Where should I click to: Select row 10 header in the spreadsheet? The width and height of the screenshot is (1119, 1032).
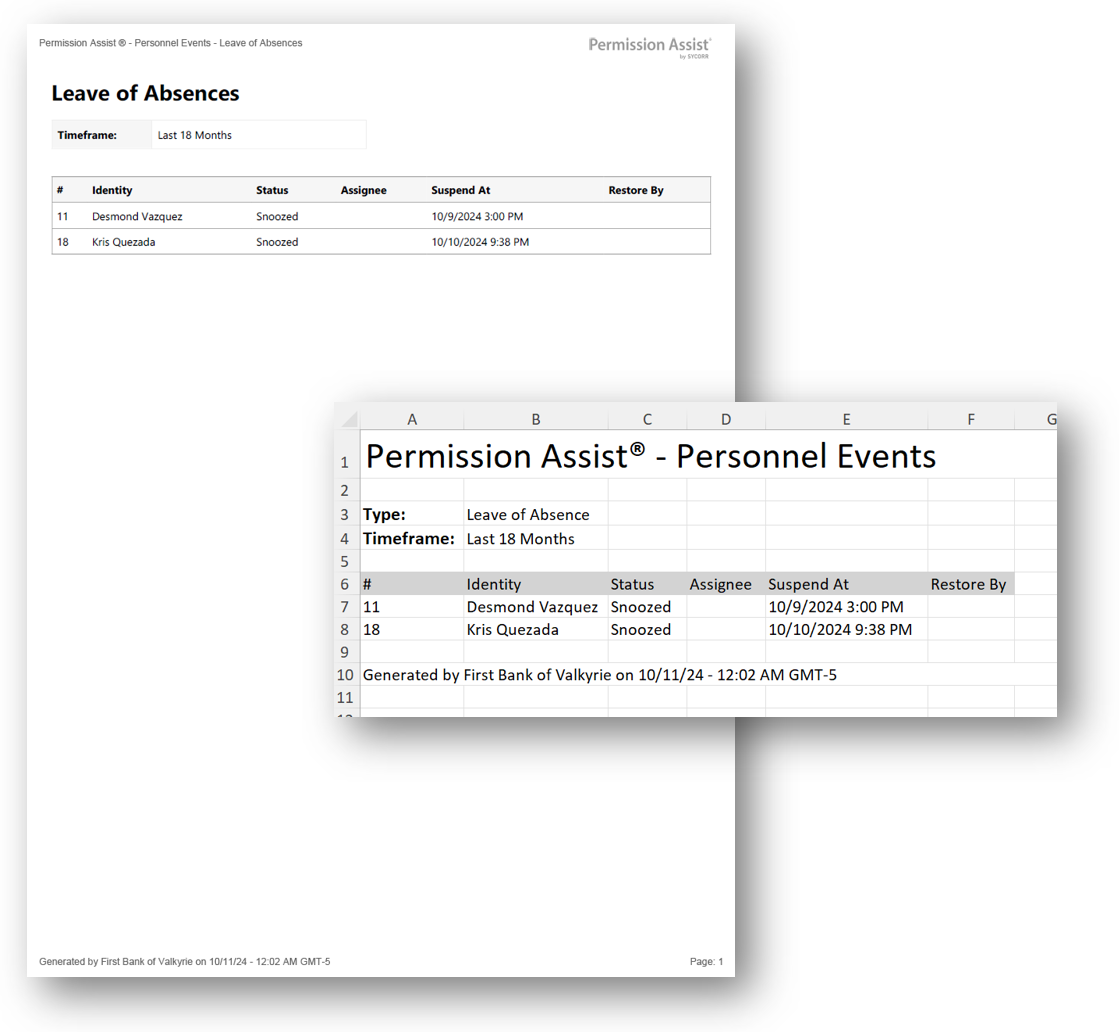coord(345,675)
